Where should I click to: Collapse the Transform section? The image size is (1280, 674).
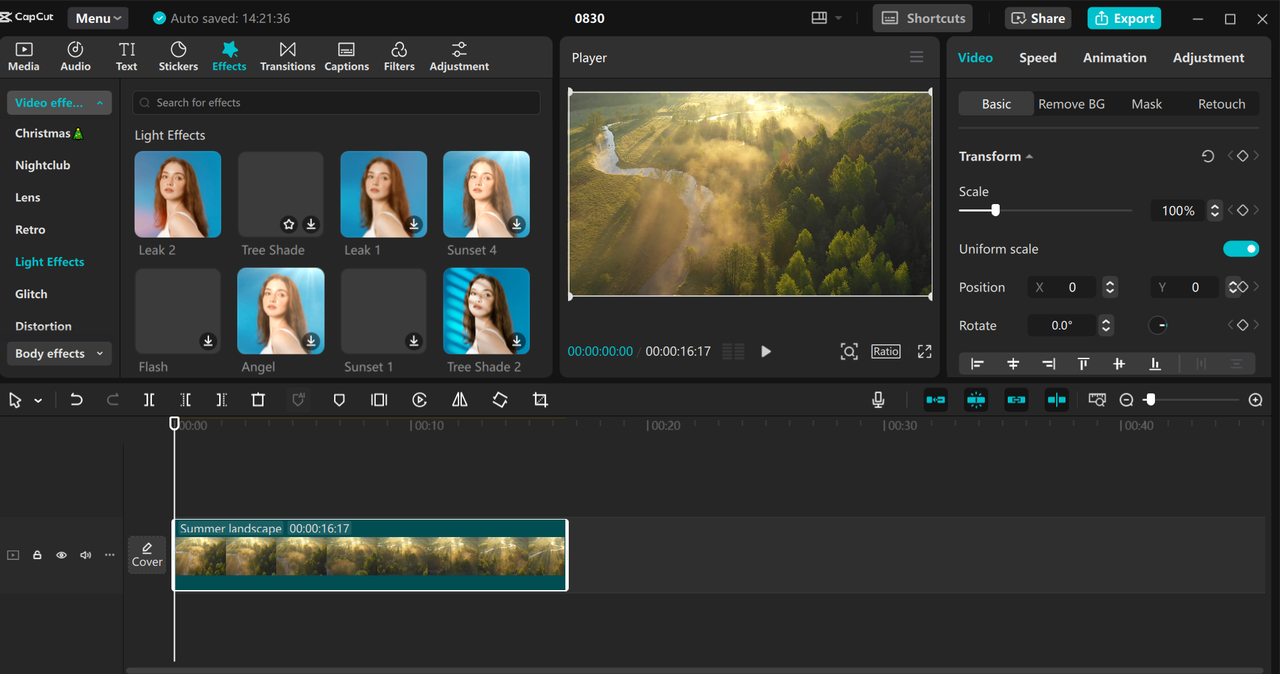coord(1029,157)
